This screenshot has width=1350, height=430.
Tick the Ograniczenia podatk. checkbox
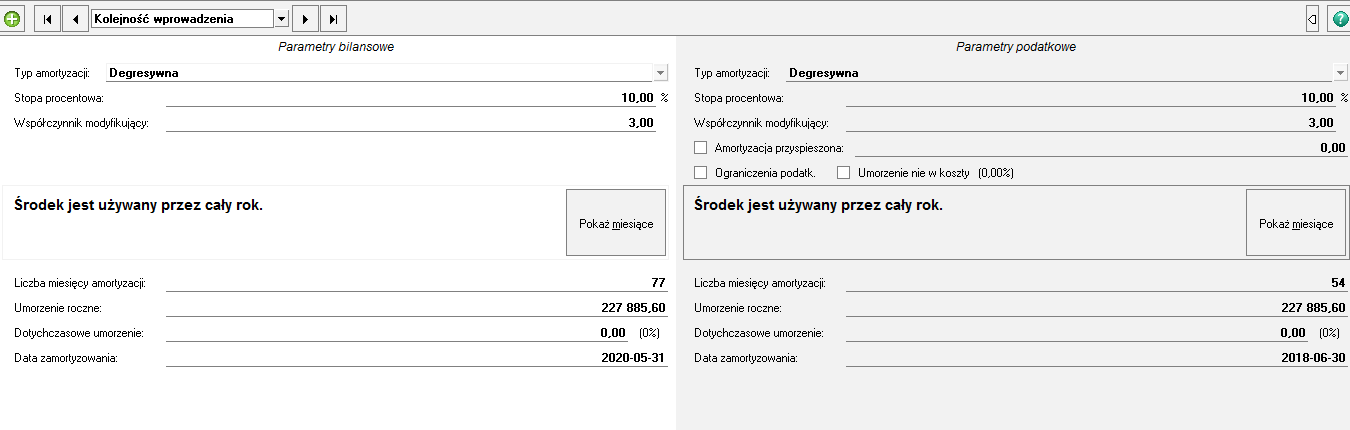[700, 172]
